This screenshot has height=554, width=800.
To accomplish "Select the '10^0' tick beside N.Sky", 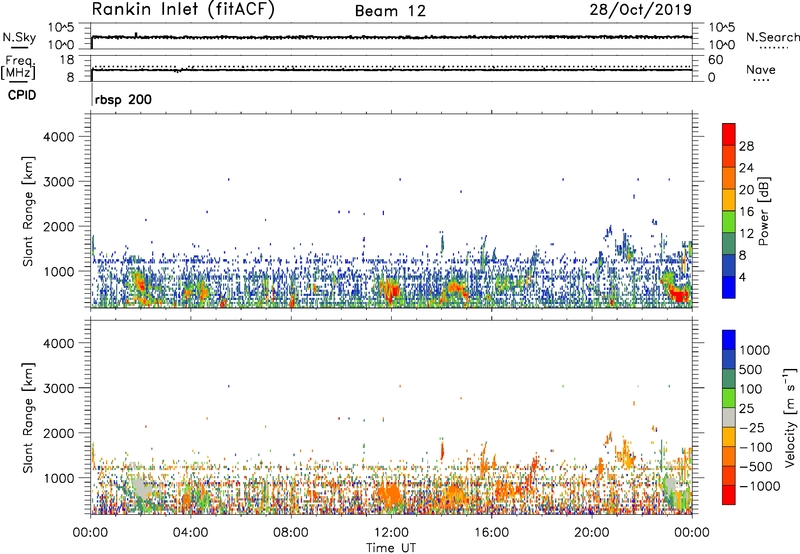I will point(61,45).
